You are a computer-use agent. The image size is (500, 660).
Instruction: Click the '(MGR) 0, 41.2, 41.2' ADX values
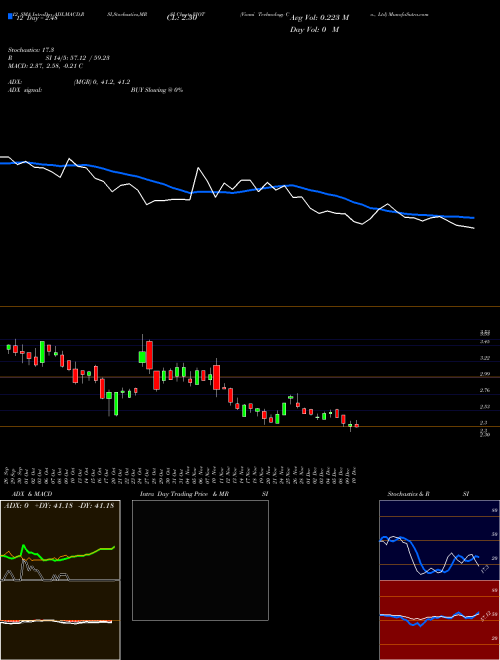click(102, 82)
